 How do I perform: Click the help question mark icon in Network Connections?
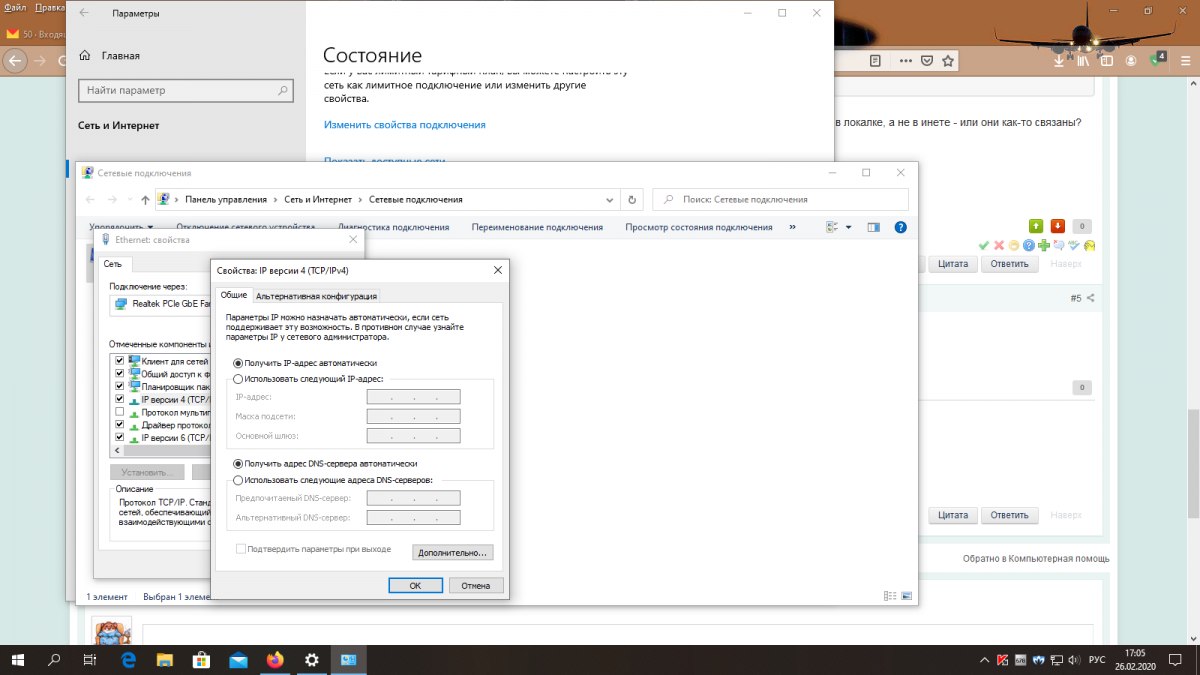pos(900,227)
